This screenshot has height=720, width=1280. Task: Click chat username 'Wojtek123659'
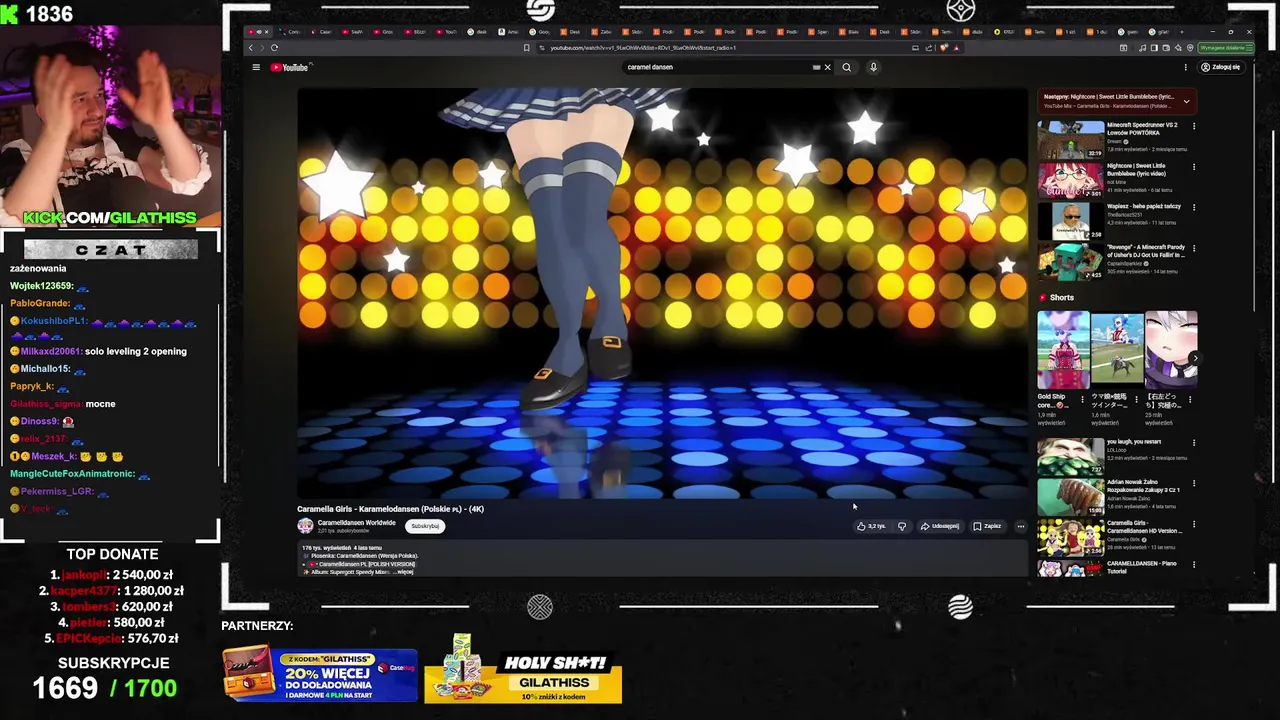(41, 286)
